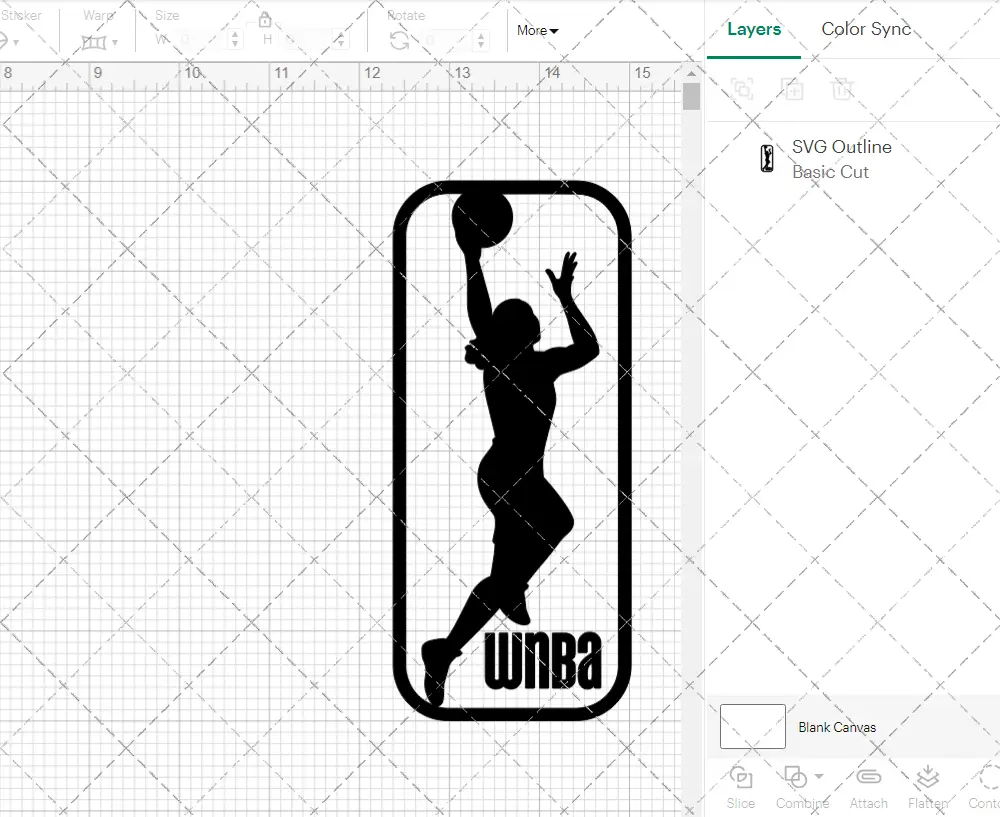The width and height of the screenshot is (1000, 817).
Task: Click the Group layers icon
Action: pos(743,89)
